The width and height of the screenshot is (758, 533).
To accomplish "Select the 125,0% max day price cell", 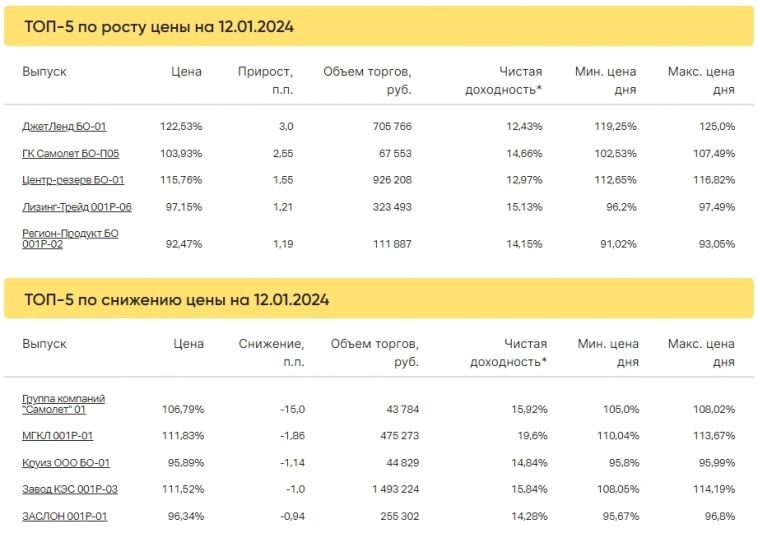I will coord(714,127).
